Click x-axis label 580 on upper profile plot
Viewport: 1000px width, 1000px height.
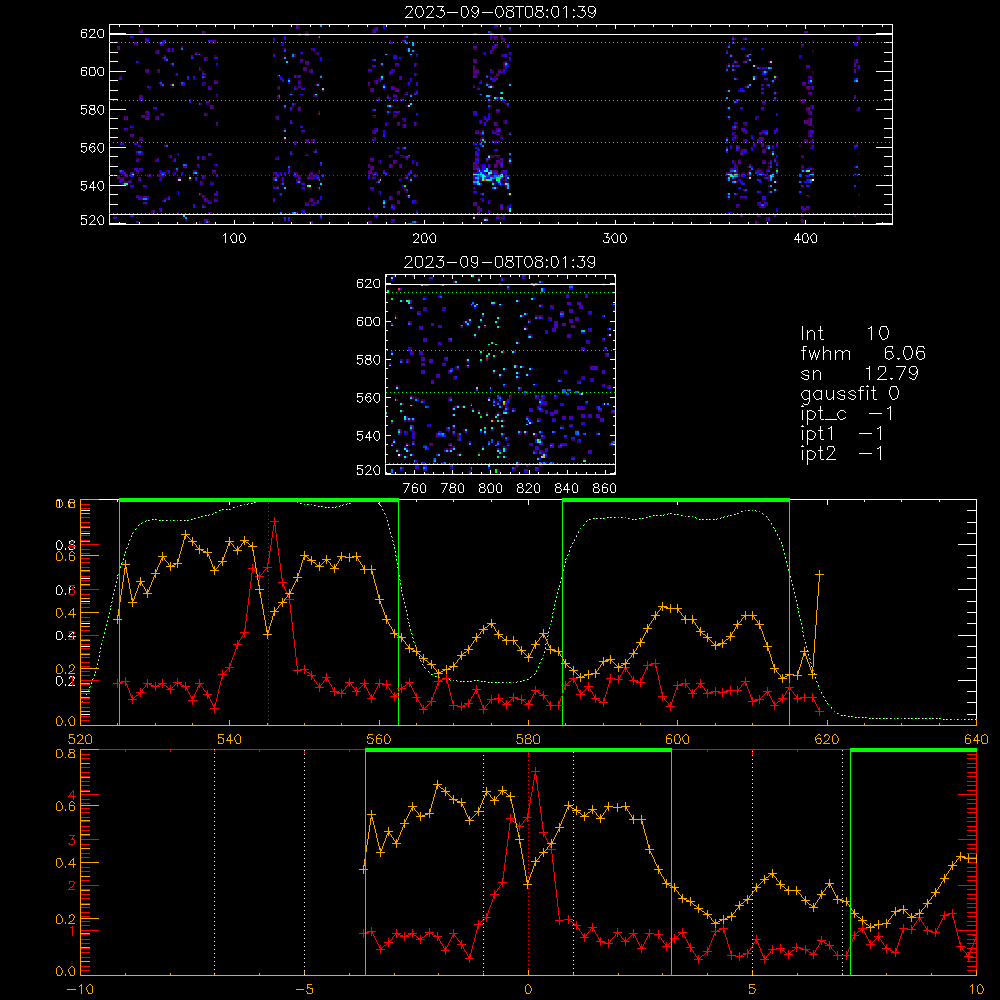[528, 739]
